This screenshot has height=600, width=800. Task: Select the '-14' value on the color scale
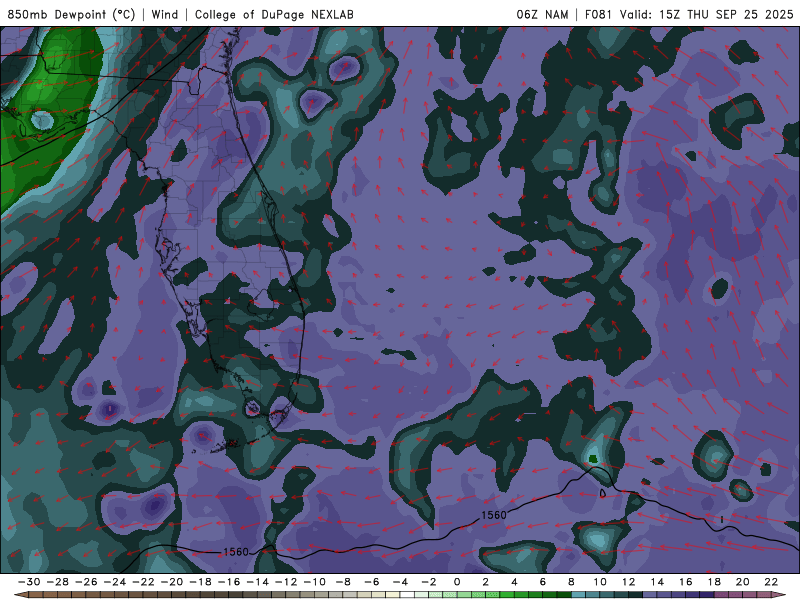coord(258,582)
